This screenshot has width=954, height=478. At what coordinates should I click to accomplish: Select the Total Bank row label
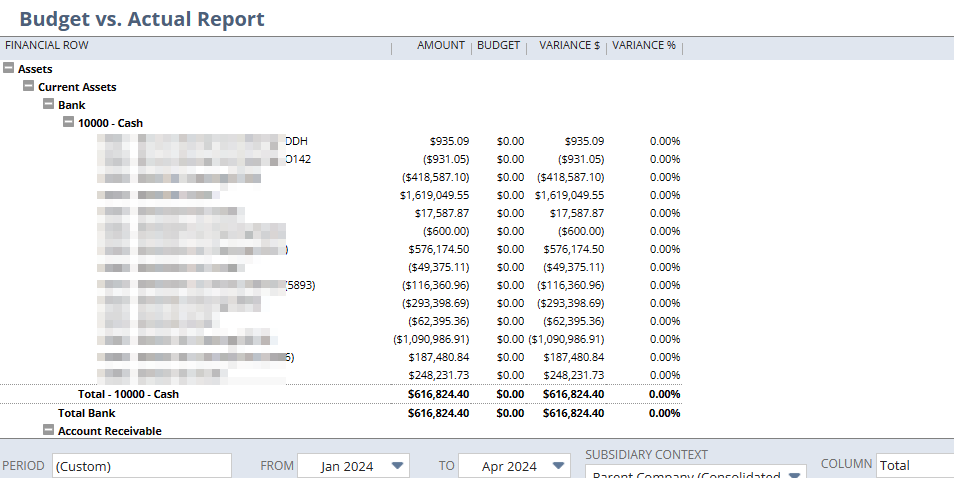pyautogui.click(x=87, y=413)
